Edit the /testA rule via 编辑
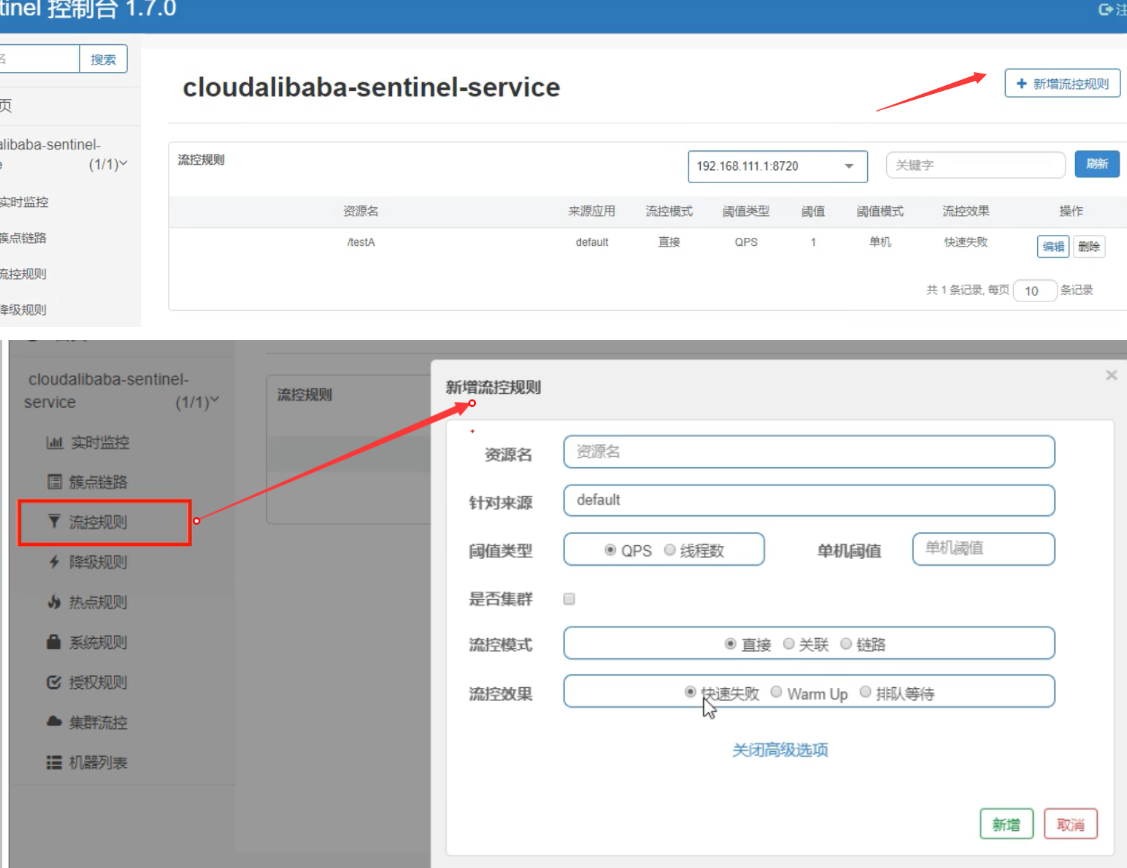The image size is (1127, 868). 1053,246
